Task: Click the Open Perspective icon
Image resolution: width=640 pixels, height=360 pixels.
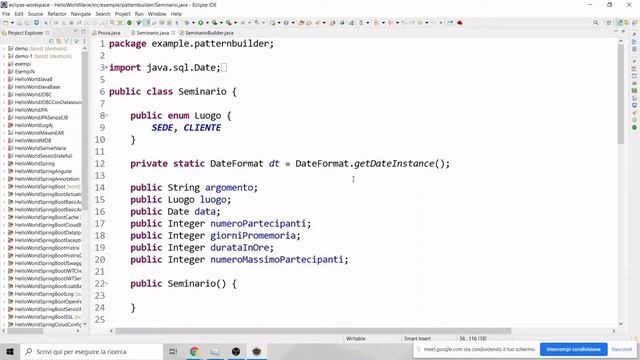Action: [x=609, y=23]
